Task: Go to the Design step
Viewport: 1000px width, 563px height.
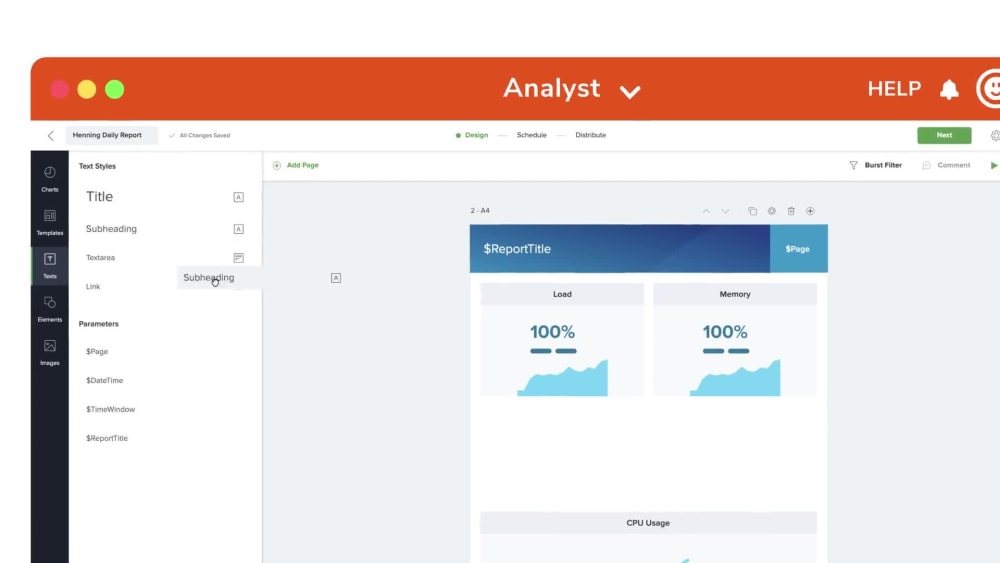Action: pyautogui.click(x=472, y=135)
